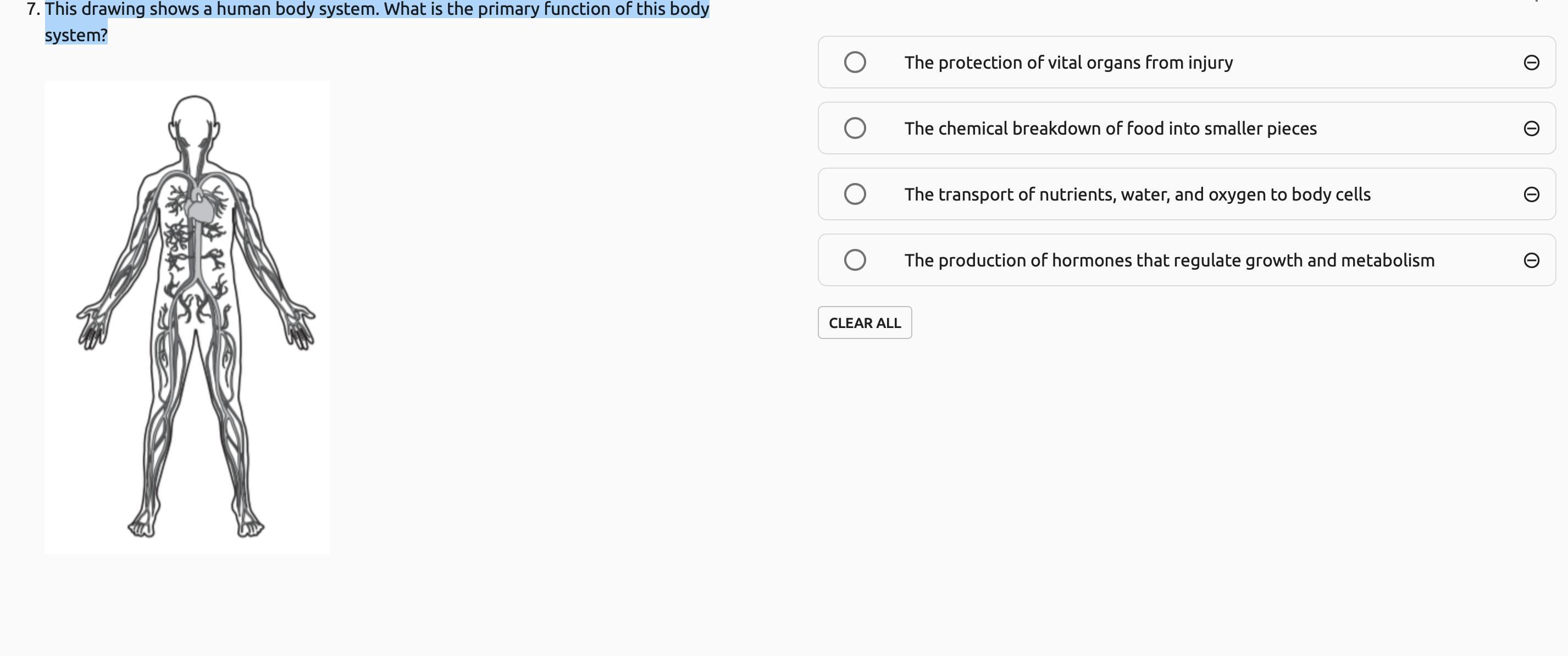The height and width of the screenshot is (656, 1568).
Task: Click the text 'The chemical breakdown of food into smaller pieces'
Action: (x=1110, y=129)
